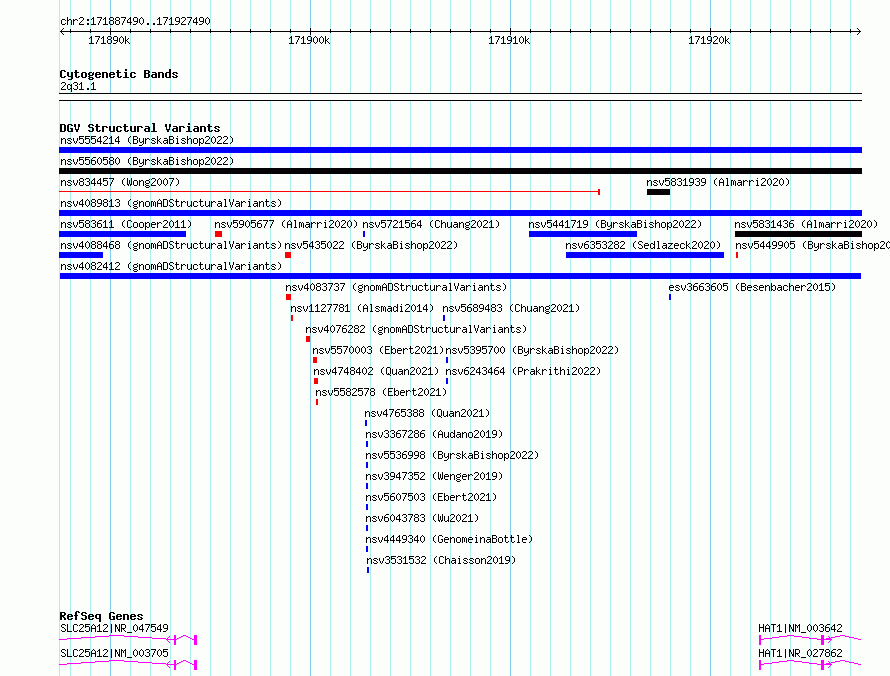Click the SLC25A12|NR_047549 gene label
The height and width of the screenshot is (676, 890).
(114, 628)
